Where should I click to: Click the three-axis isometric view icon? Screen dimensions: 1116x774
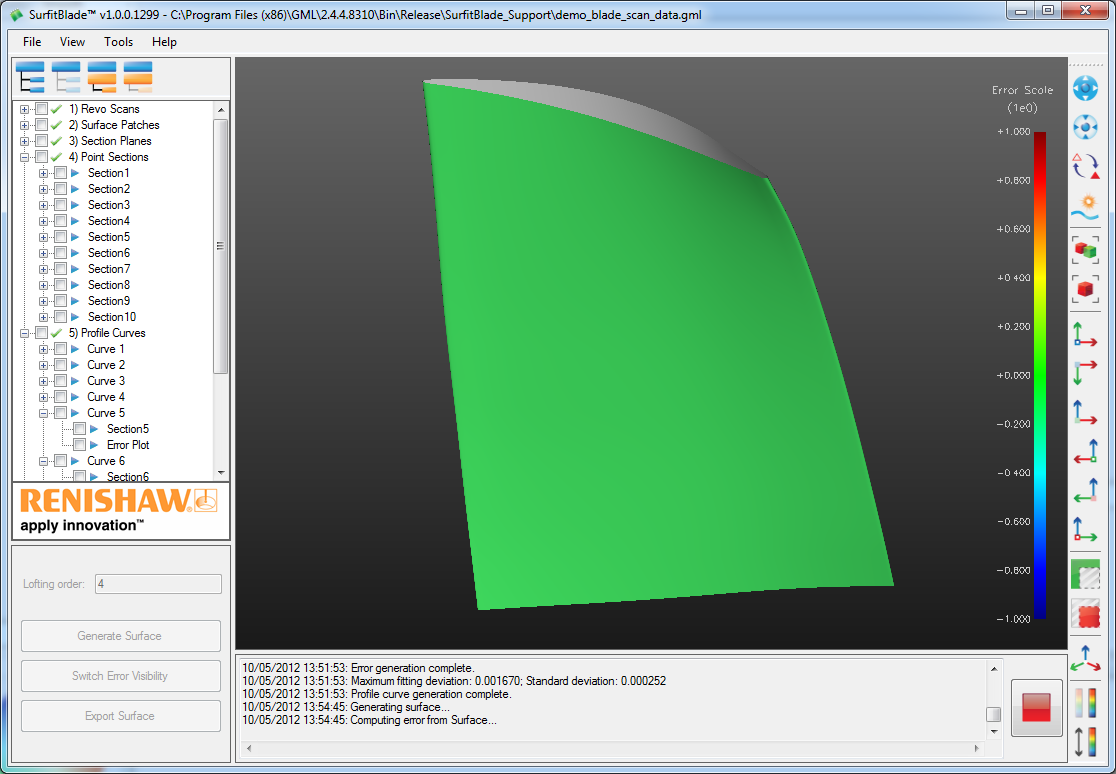(x=1085, y=659)
